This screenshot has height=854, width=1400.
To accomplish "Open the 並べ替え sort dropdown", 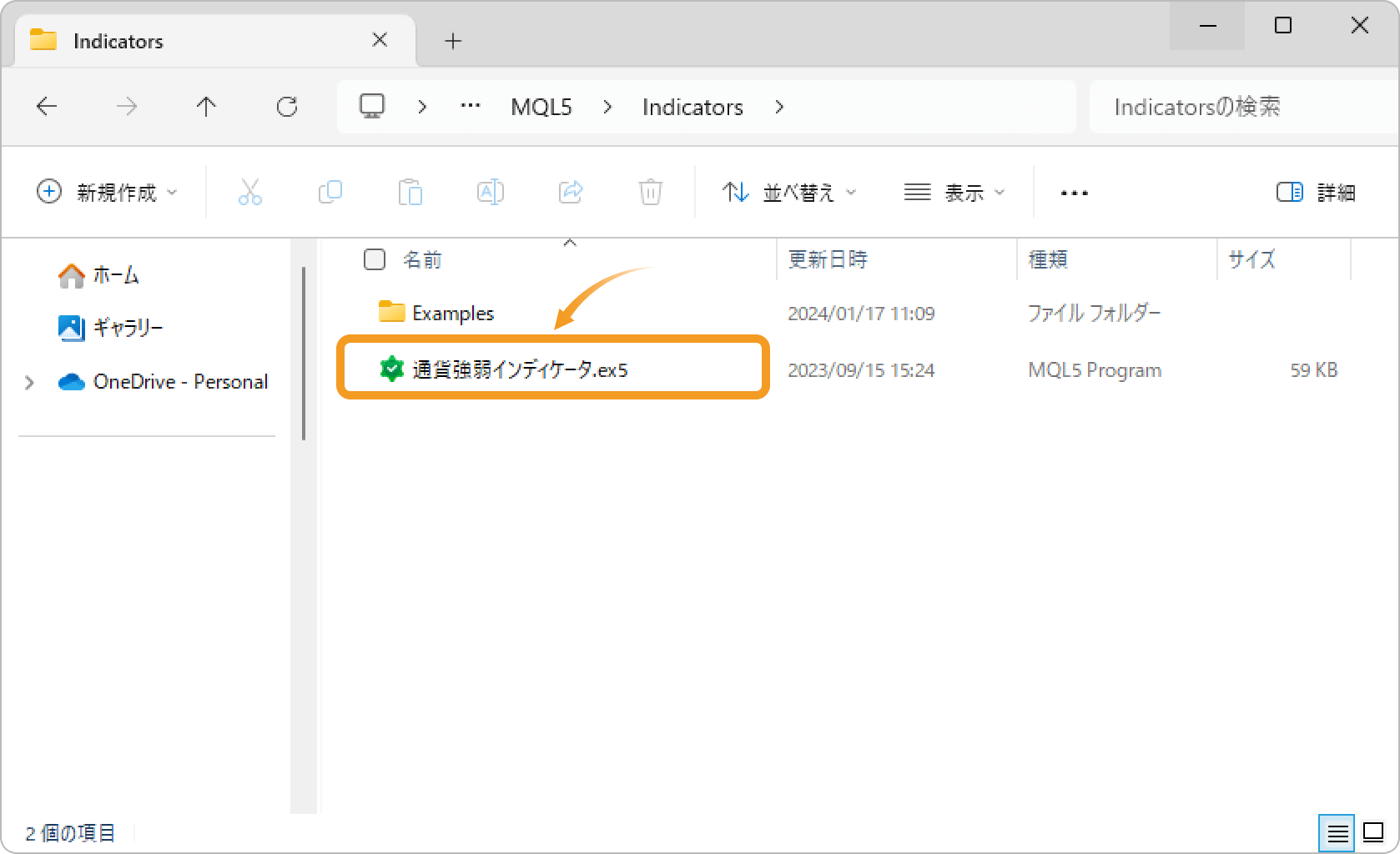I will (x=789, y=193).
